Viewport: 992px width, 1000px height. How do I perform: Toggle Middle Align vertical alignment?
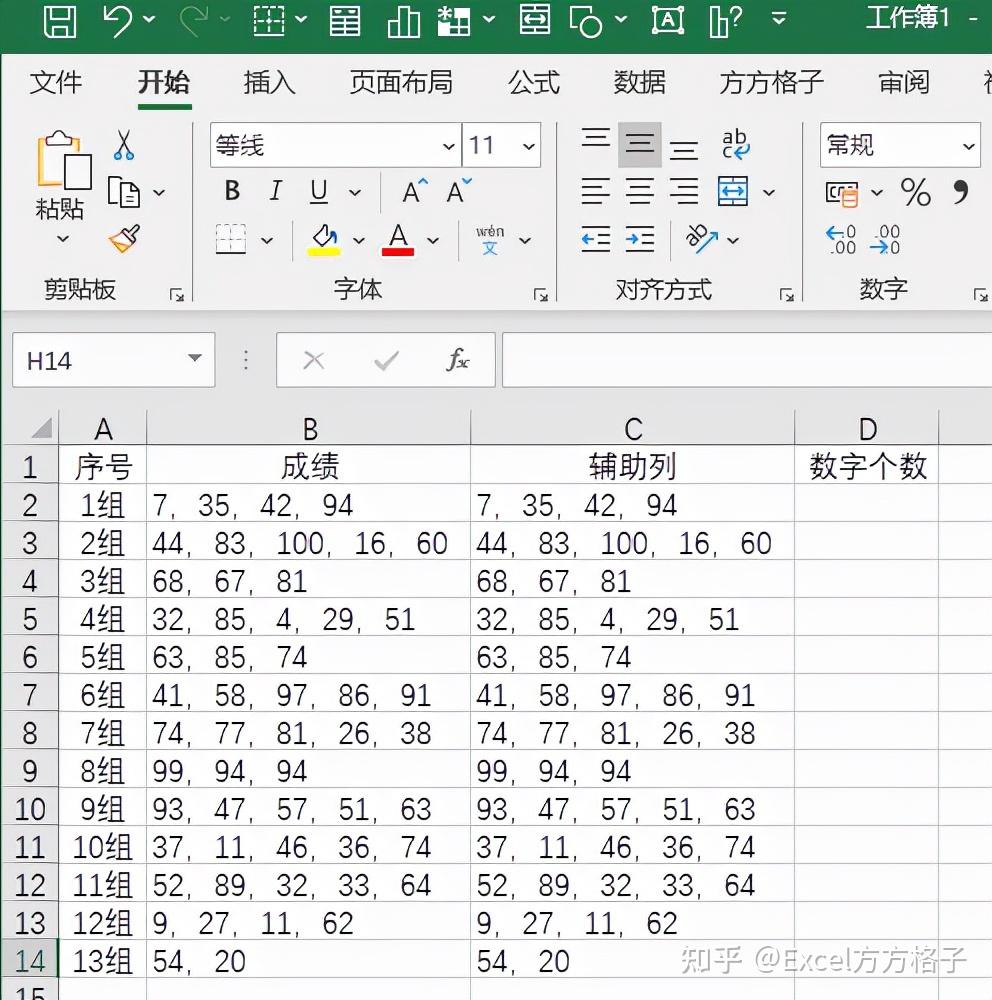point(640,144)
